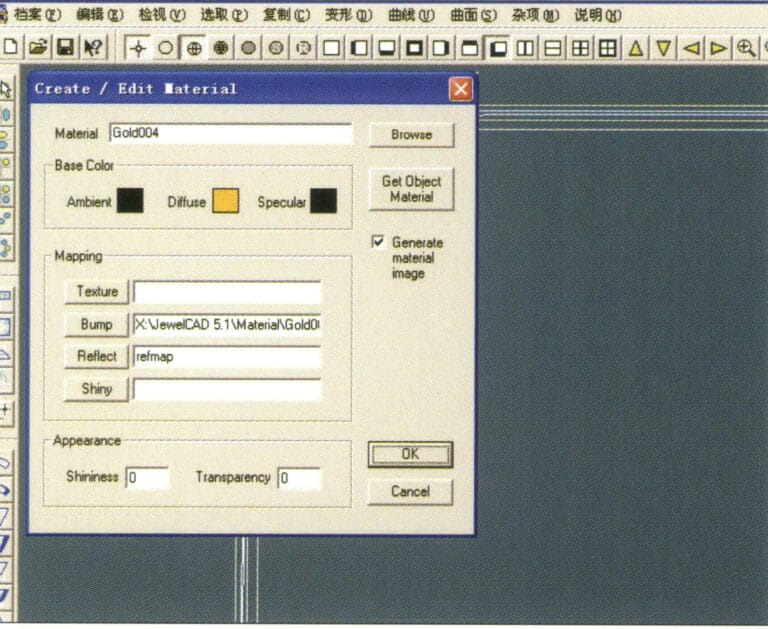The image size is (768, 629).
Task: Create a new file from the toolbar
Action: coord(11,48)
